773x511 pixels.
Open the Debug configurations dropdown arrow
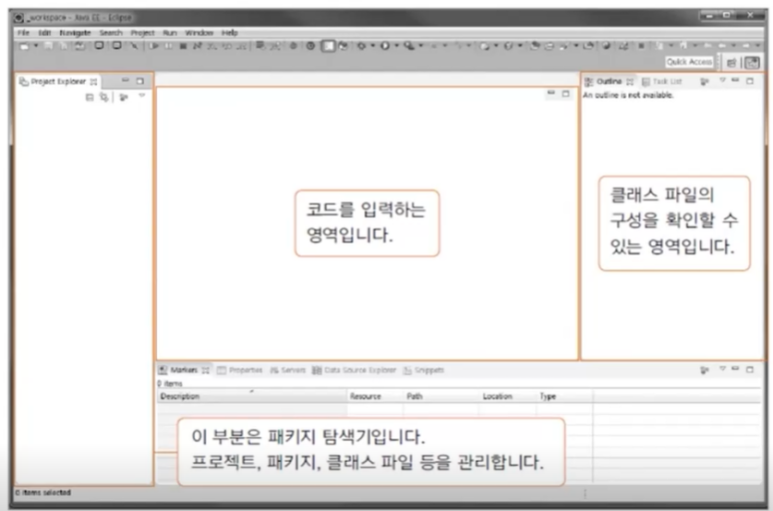pyautogui.click(x=373, y=46)
